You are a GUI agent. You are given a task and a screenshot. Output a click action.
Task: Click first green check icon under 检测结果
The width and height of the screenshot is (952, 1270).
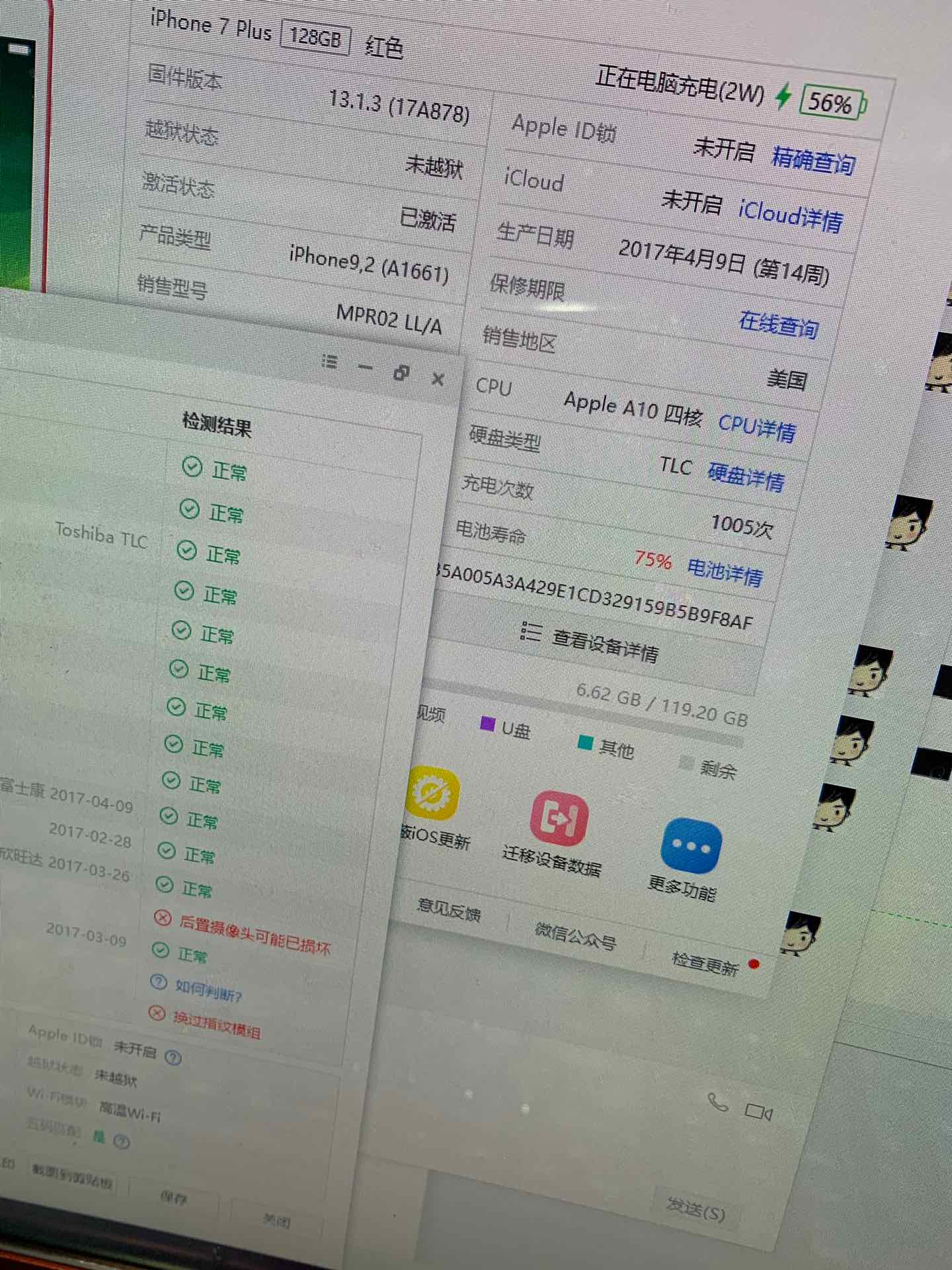(192, 466)
